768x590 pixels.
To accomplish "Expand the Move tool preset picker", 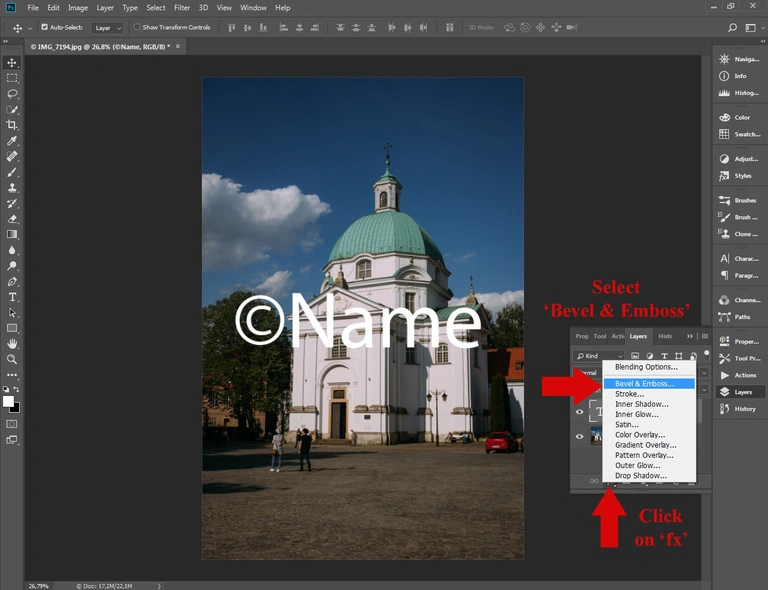I will (x=30, y=28).
